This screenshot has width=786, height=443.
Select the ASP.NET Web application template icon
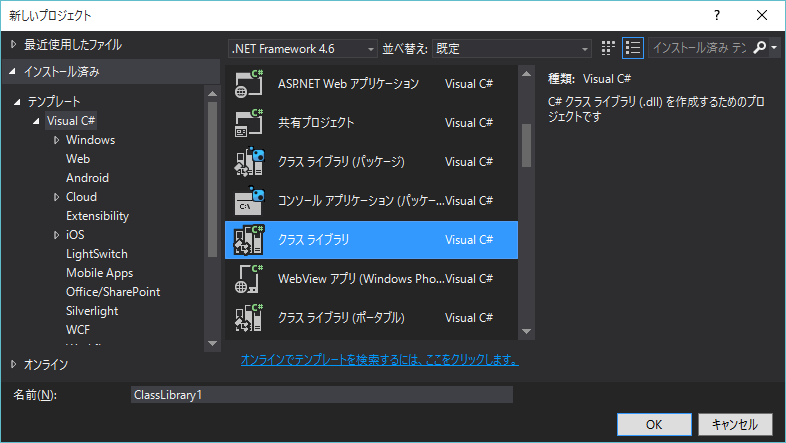click(x=249, y=84)
